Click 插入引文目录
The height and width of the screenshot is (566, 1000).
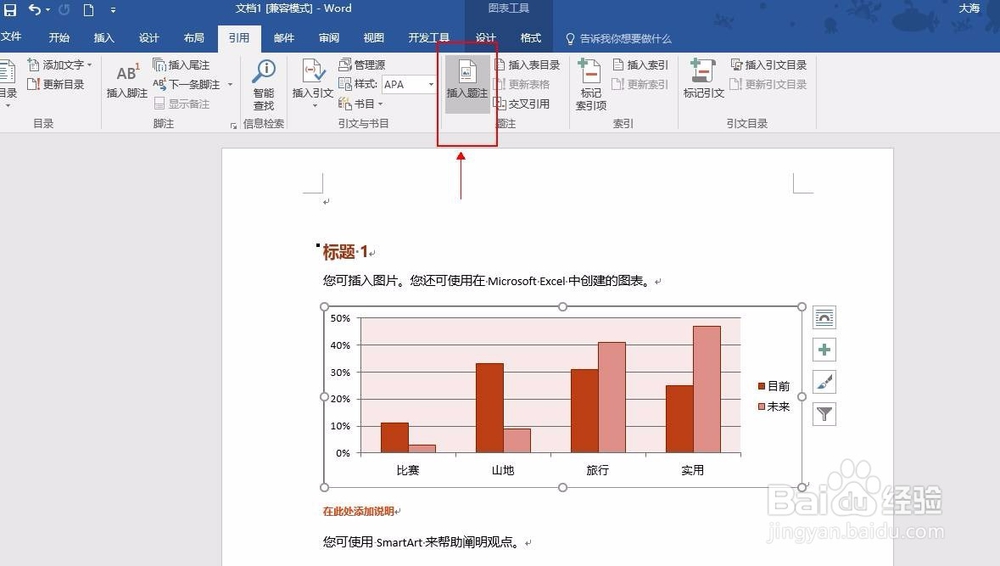point(768,64)
